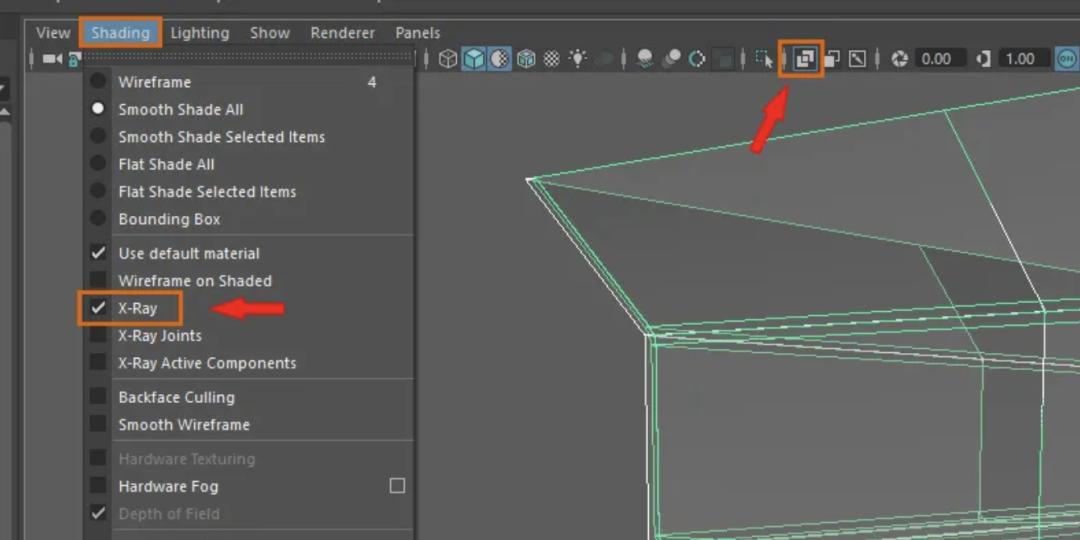This screenshot has width=1080, height=540.
Task: Click the Lock Camera padlock icon
Action: coord(74,59)
